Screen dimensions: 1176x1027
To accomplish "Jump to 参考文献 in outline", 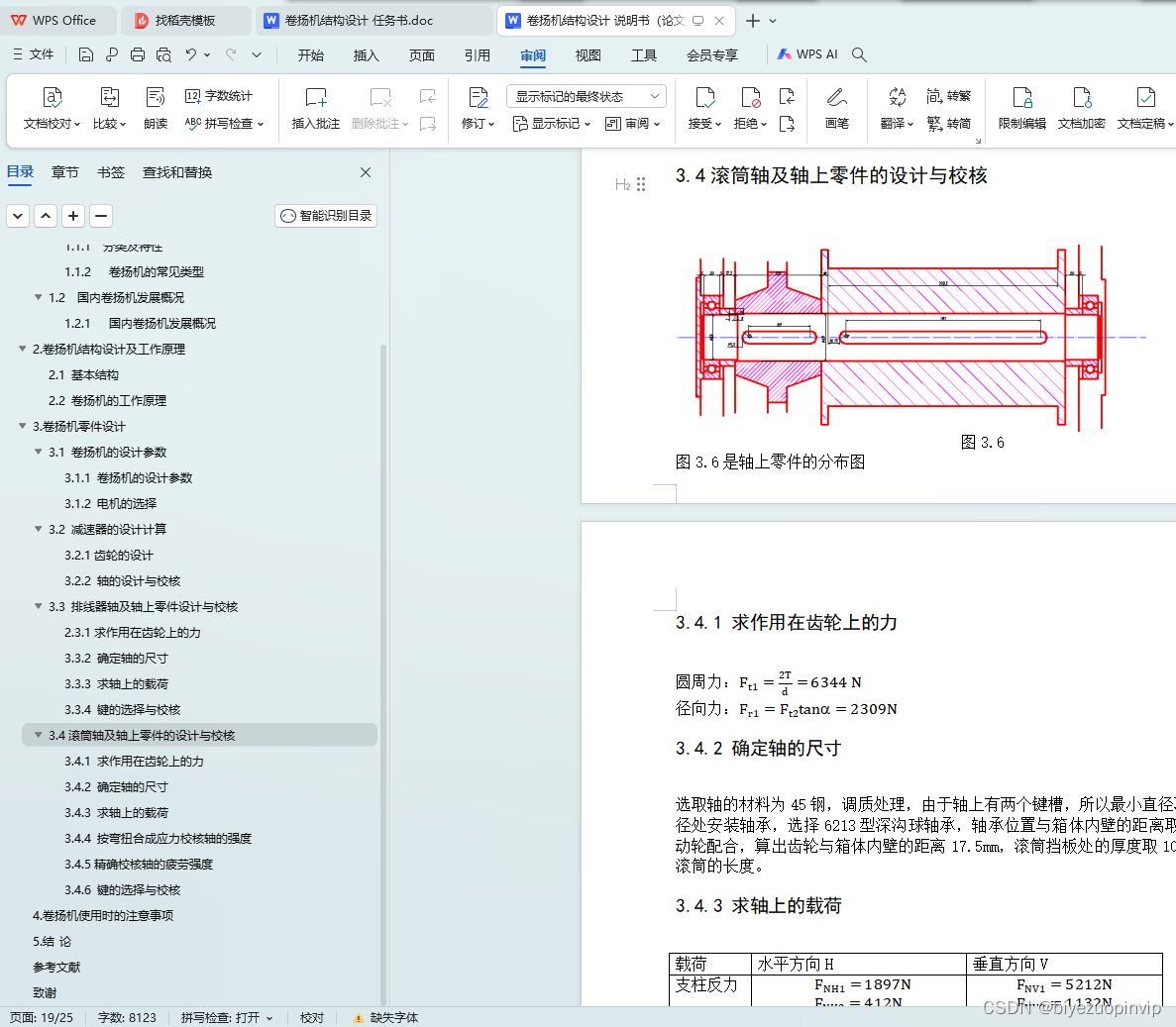I will tap(56, 967).
